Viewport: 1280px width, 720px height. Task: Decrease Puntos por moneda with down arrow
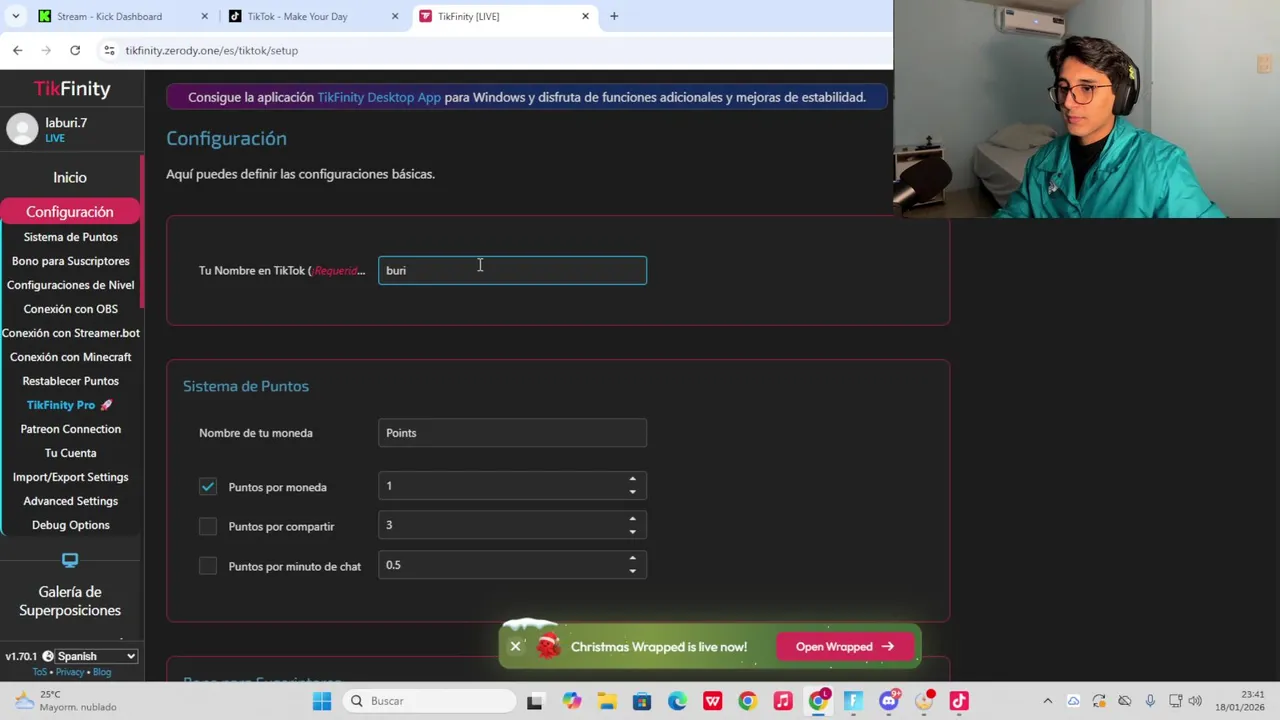632,492
